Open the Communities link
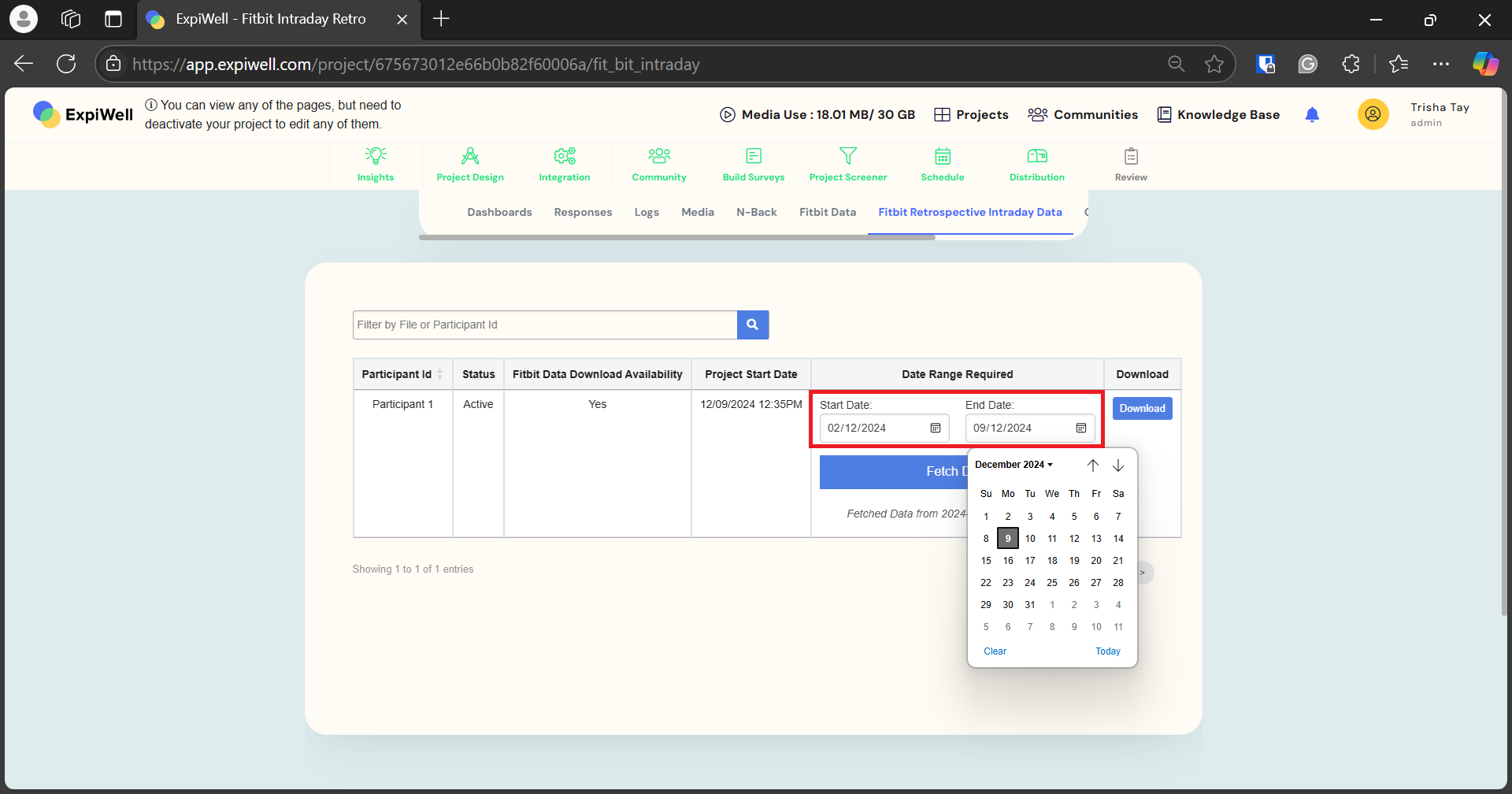This screenshot has height=794, width=1512. tap(1083, 115)
